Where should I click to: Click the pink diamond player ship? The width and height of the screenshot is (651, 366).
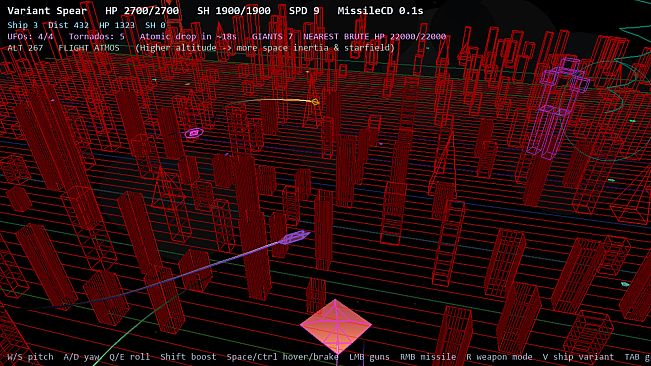335,326
